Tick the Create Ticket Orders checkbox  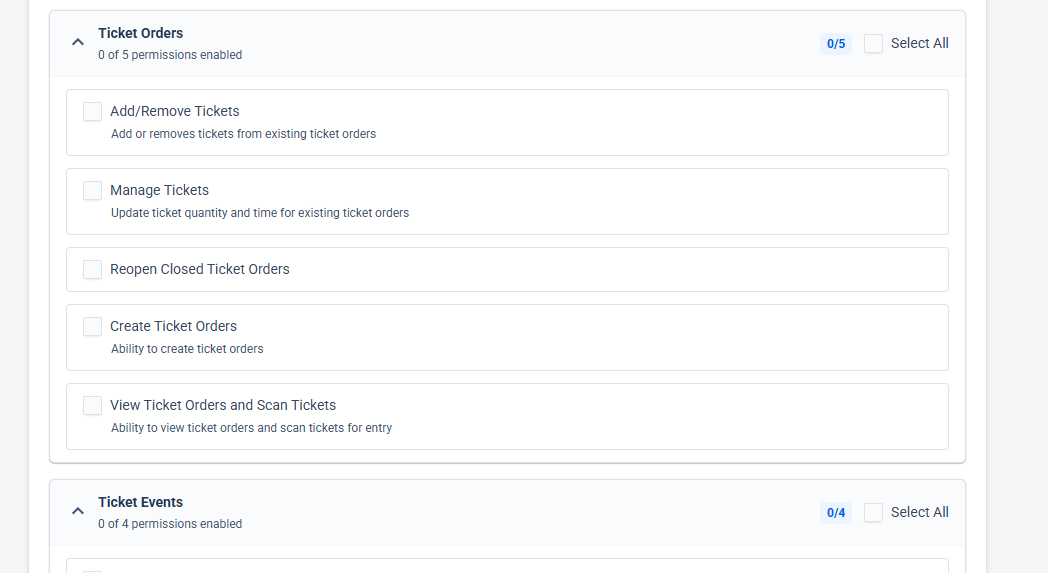coord(92,326)
